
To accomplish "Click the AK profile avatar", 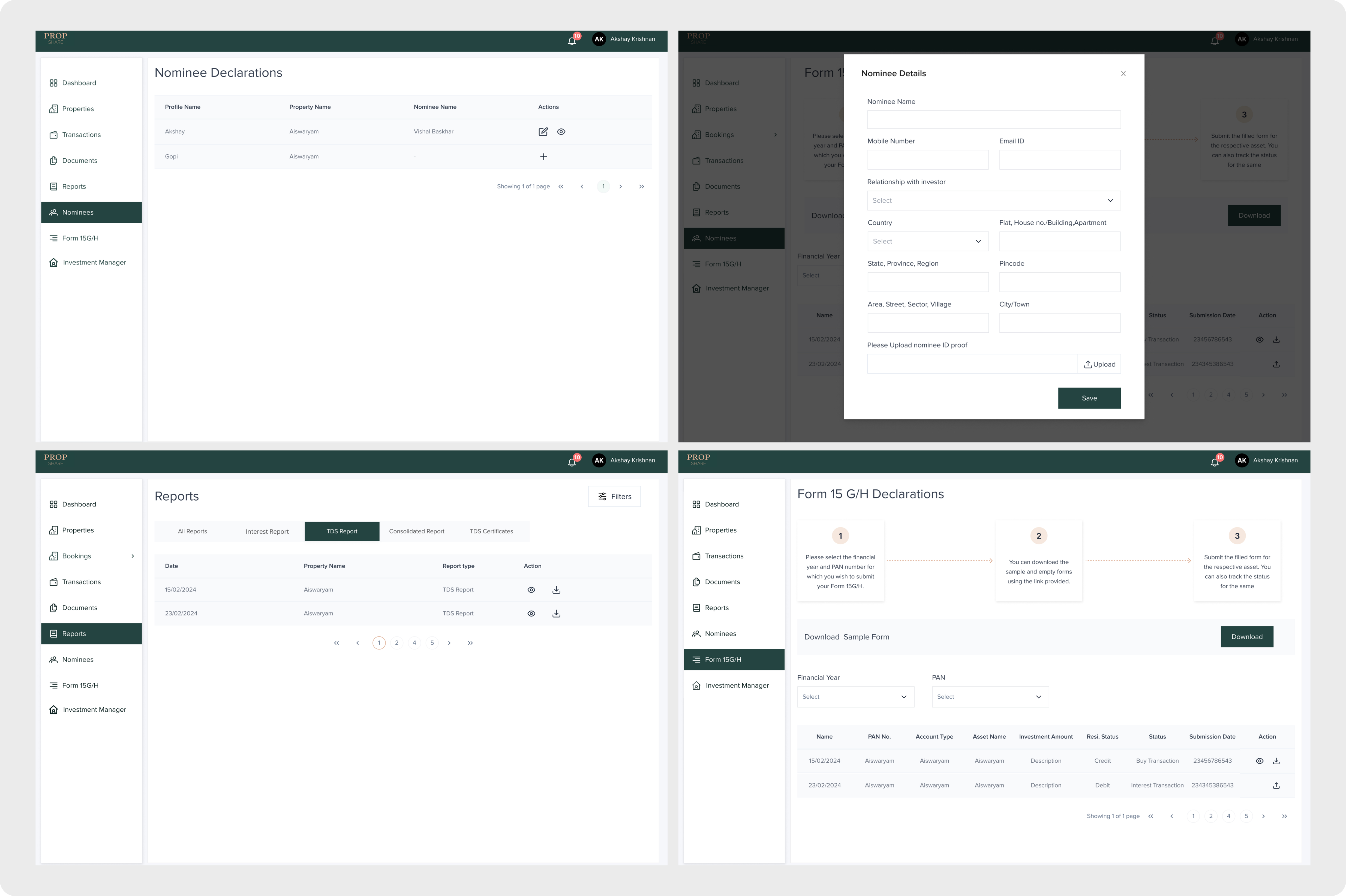I will point(598,39).
